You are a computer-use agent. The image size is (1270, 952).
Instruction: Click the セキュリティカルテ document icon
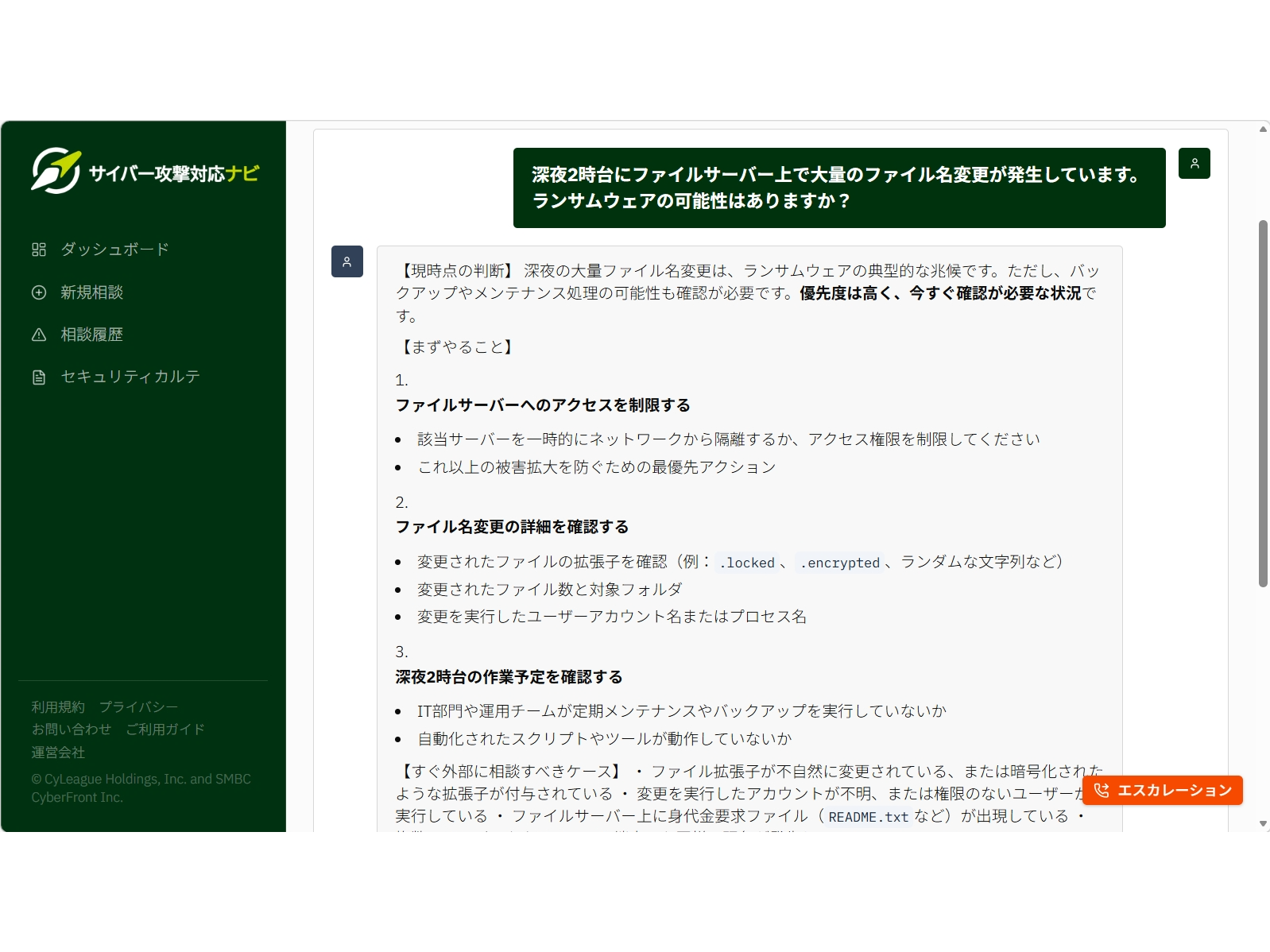coord(39,377)
